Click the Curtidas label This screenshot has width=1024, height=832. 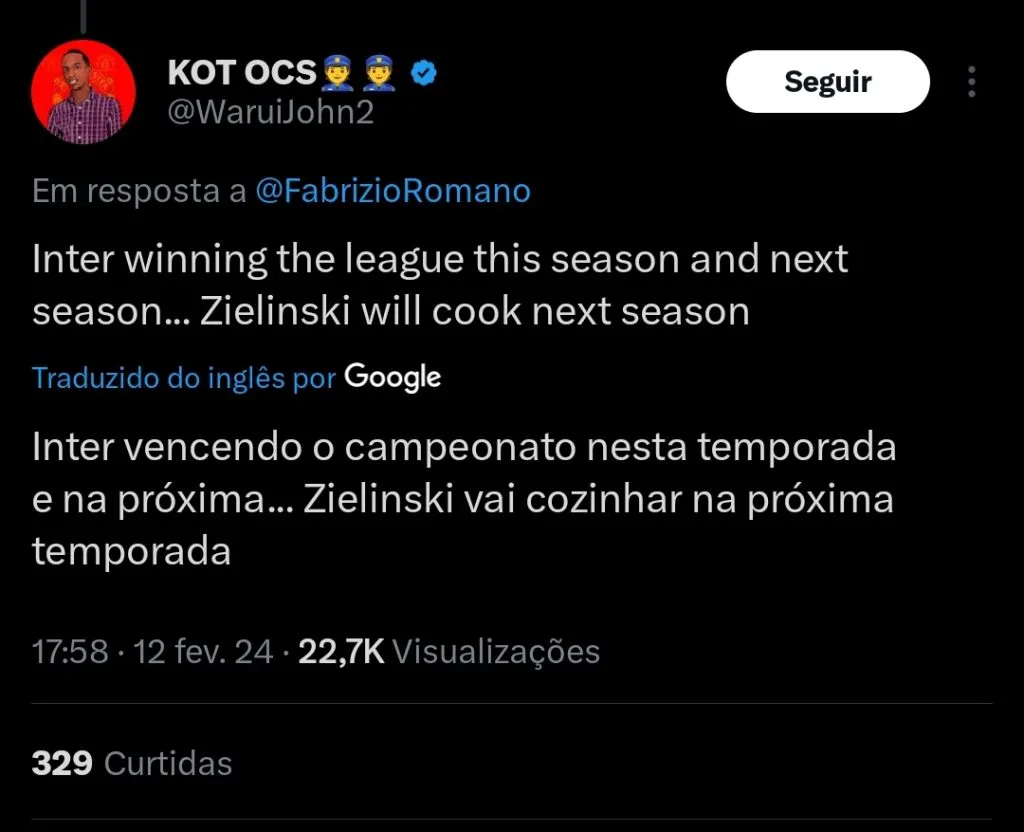(x=168, y=764)
